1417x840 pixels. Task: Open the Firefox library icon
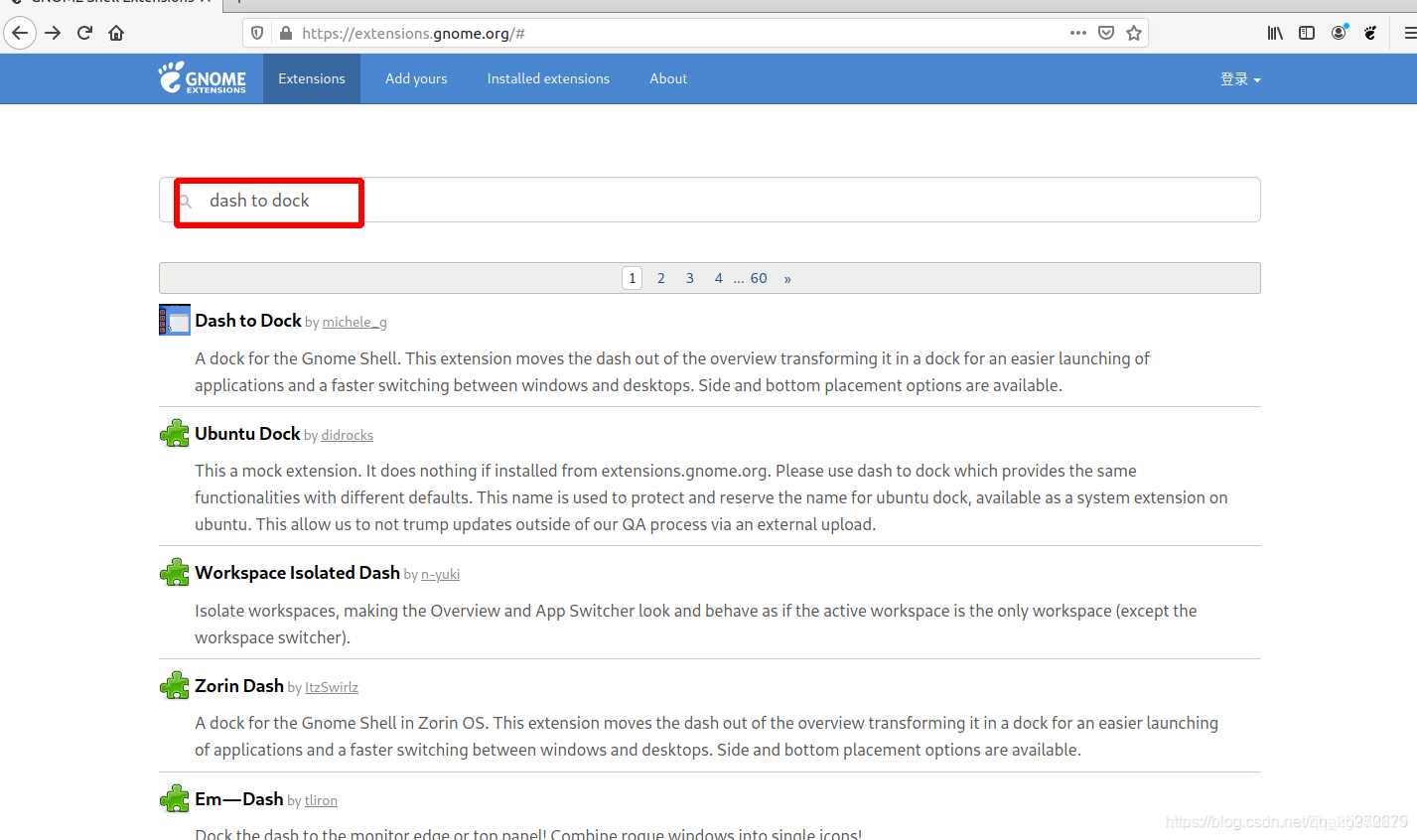point(1275,33)
